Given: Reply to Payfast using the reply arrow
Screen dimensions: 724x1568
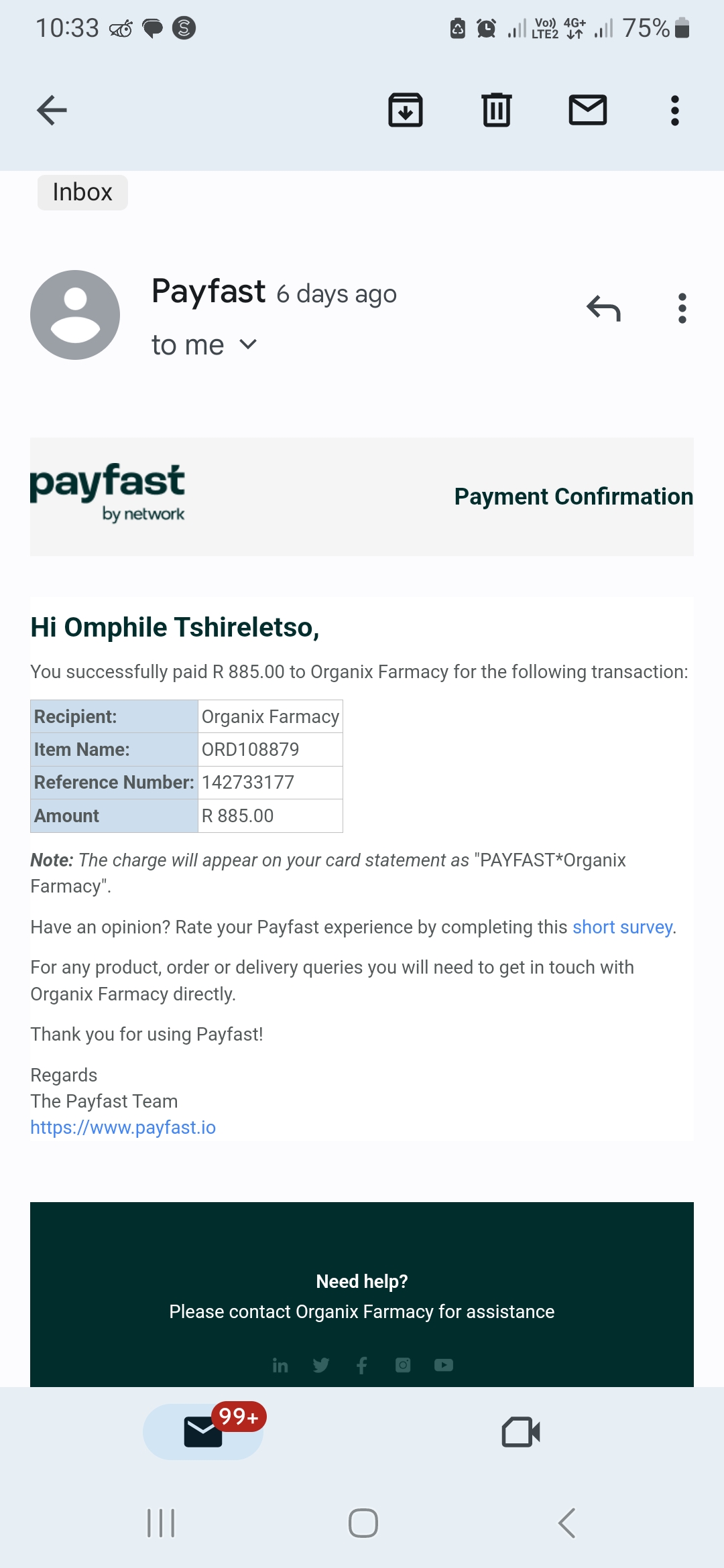Looking at the screenshot, I should pyautogui.click(x=603, y=309).
